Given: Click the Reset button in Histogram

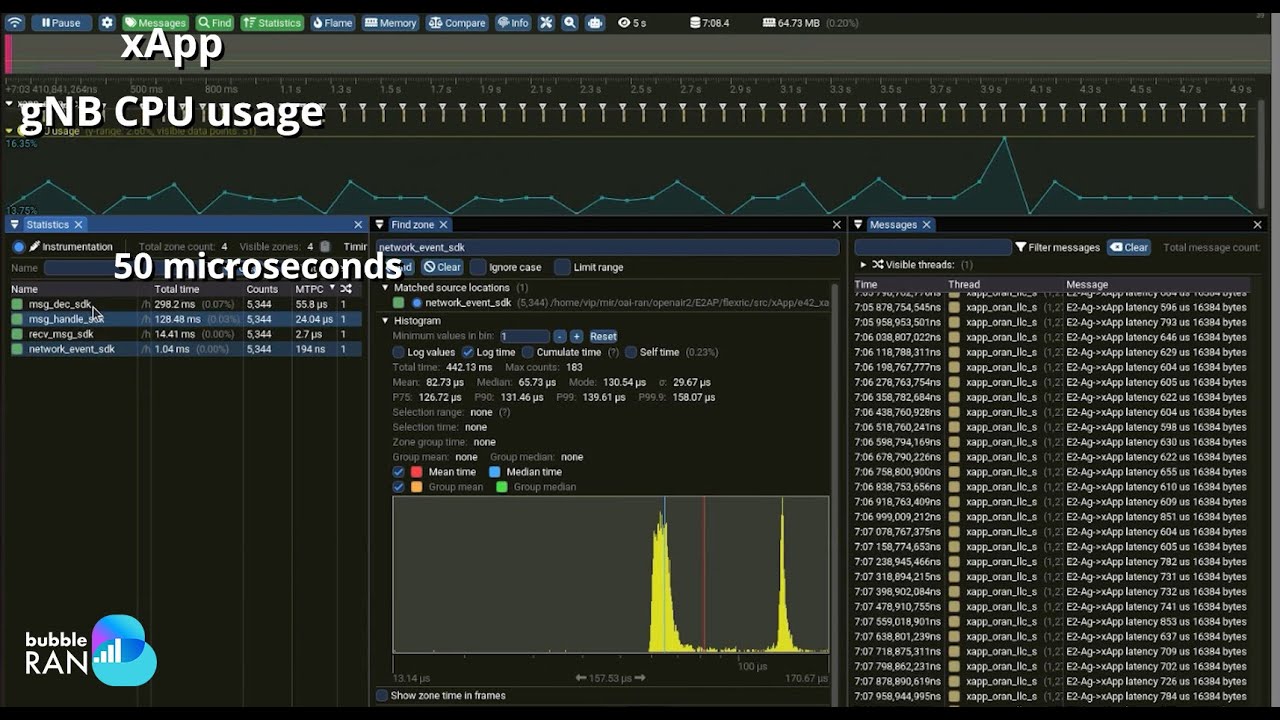Looking at the screenshot, I should click(x=603, y=336).
